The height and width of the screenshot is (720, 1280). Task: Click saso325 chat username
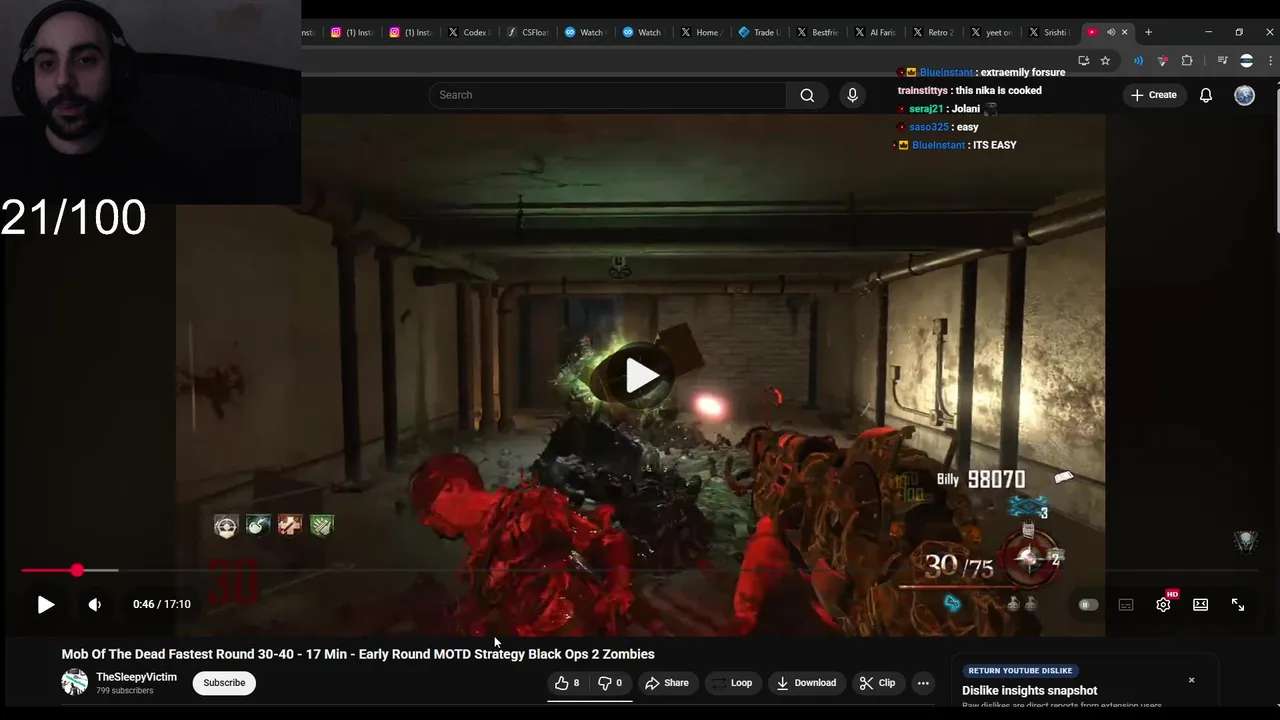(x=929, y=127)
